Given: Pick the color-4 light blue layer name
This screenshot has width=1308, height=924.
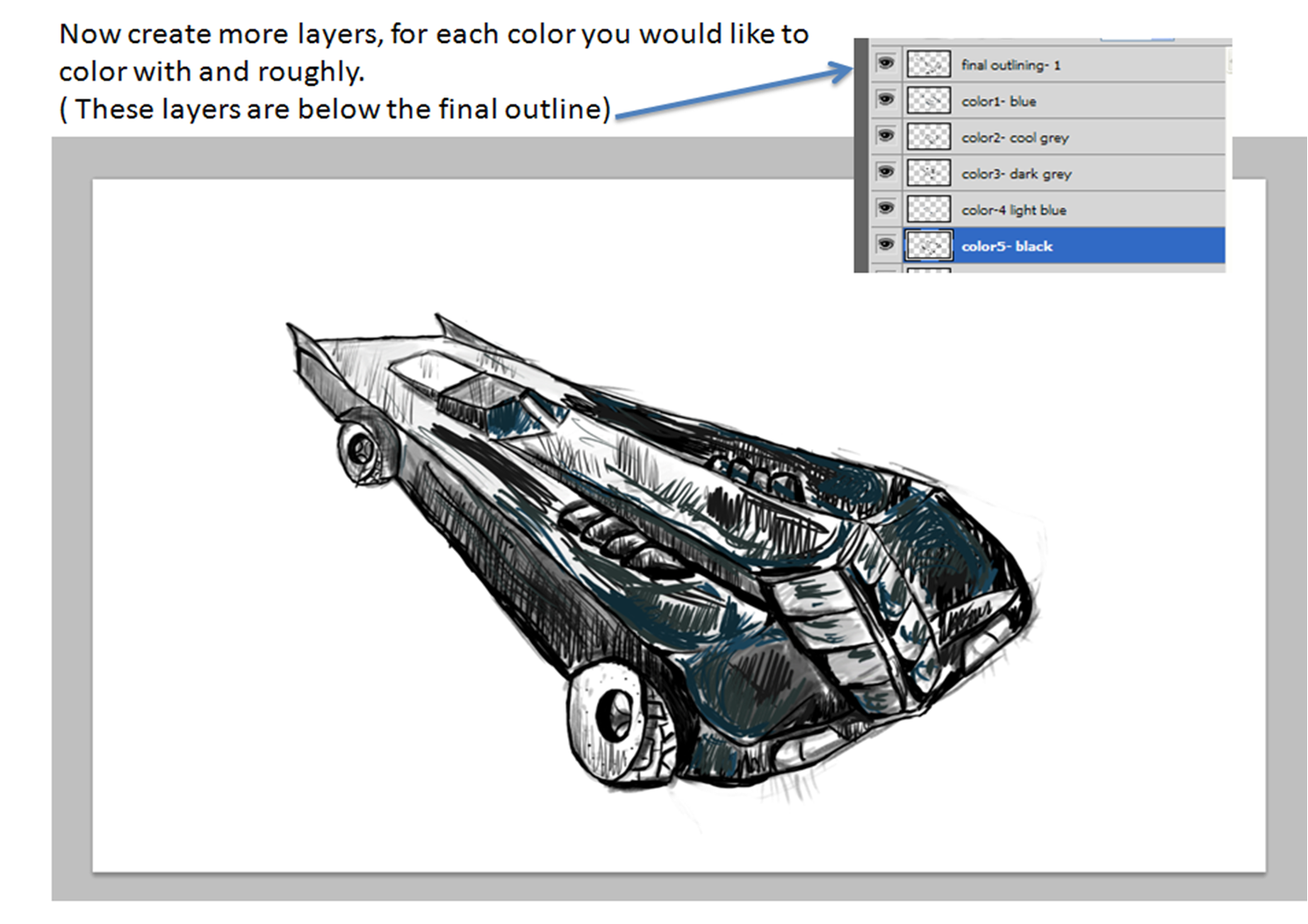Looking at the screenshot, I should tap(1013, 211).
